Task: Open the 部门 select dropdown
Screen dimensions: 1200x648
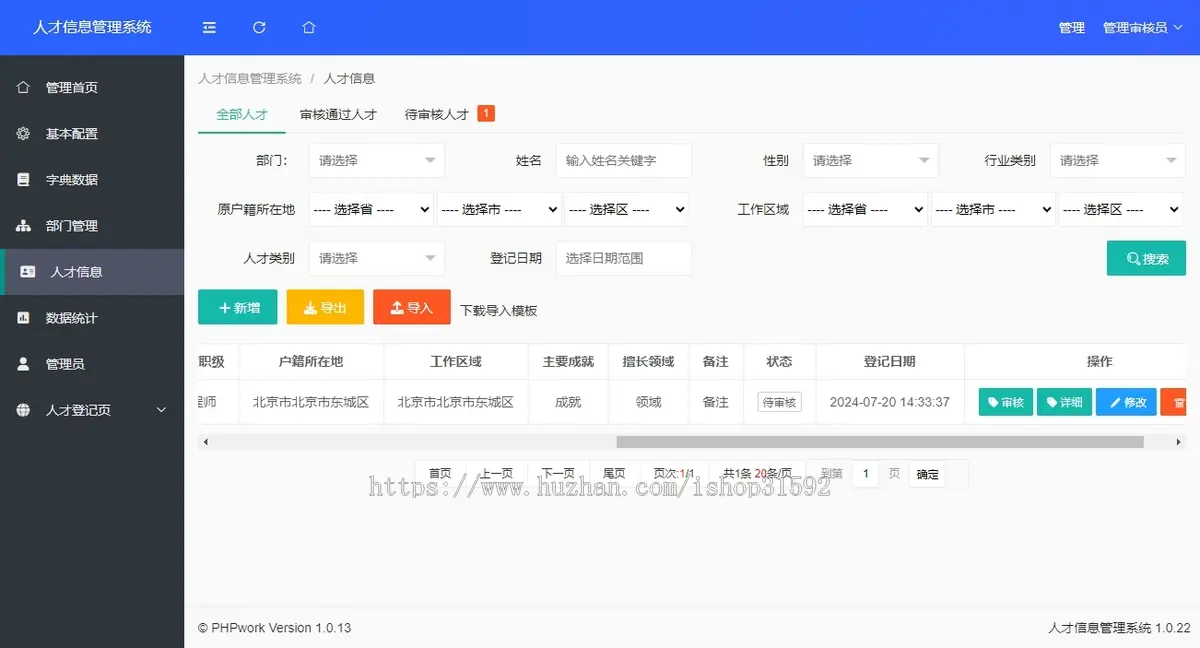Action: pos(377,160)
